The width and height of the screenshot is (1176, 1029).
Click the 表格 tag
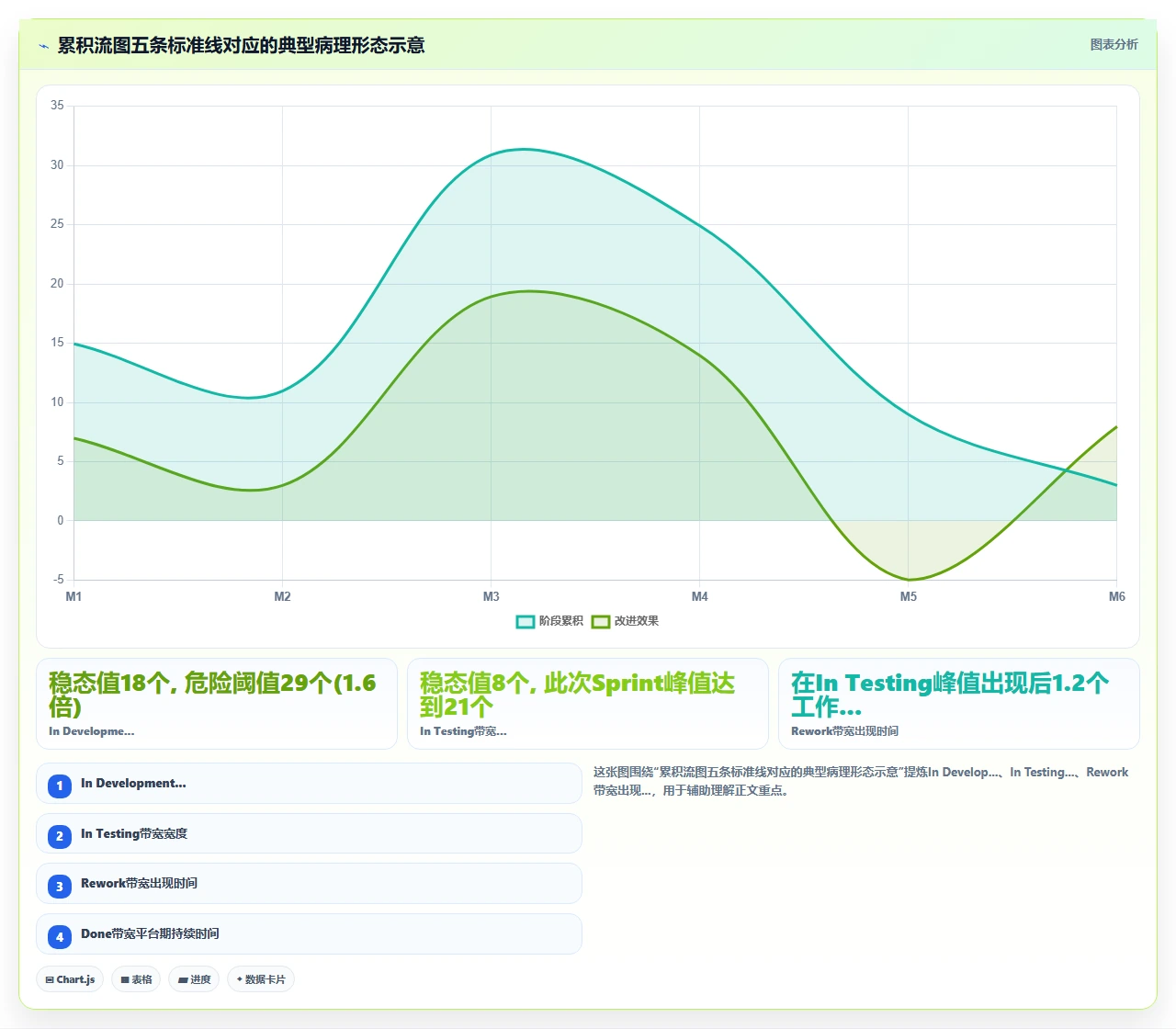pyautogui.click(x=136, y=979)
